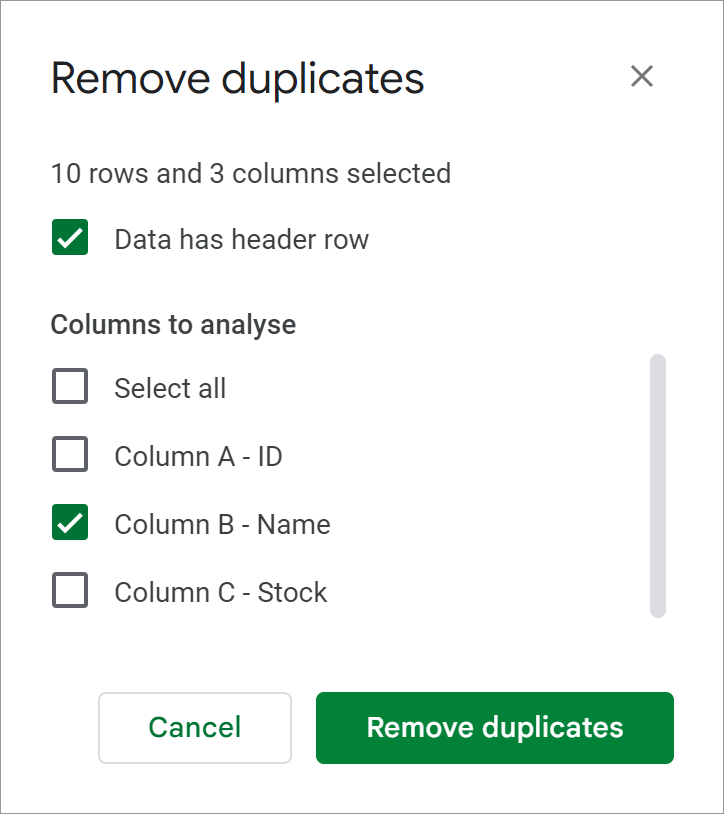Close the Remove duplicates dialog
The height and width of the screenshot is (814, 724).
point(641,76)
